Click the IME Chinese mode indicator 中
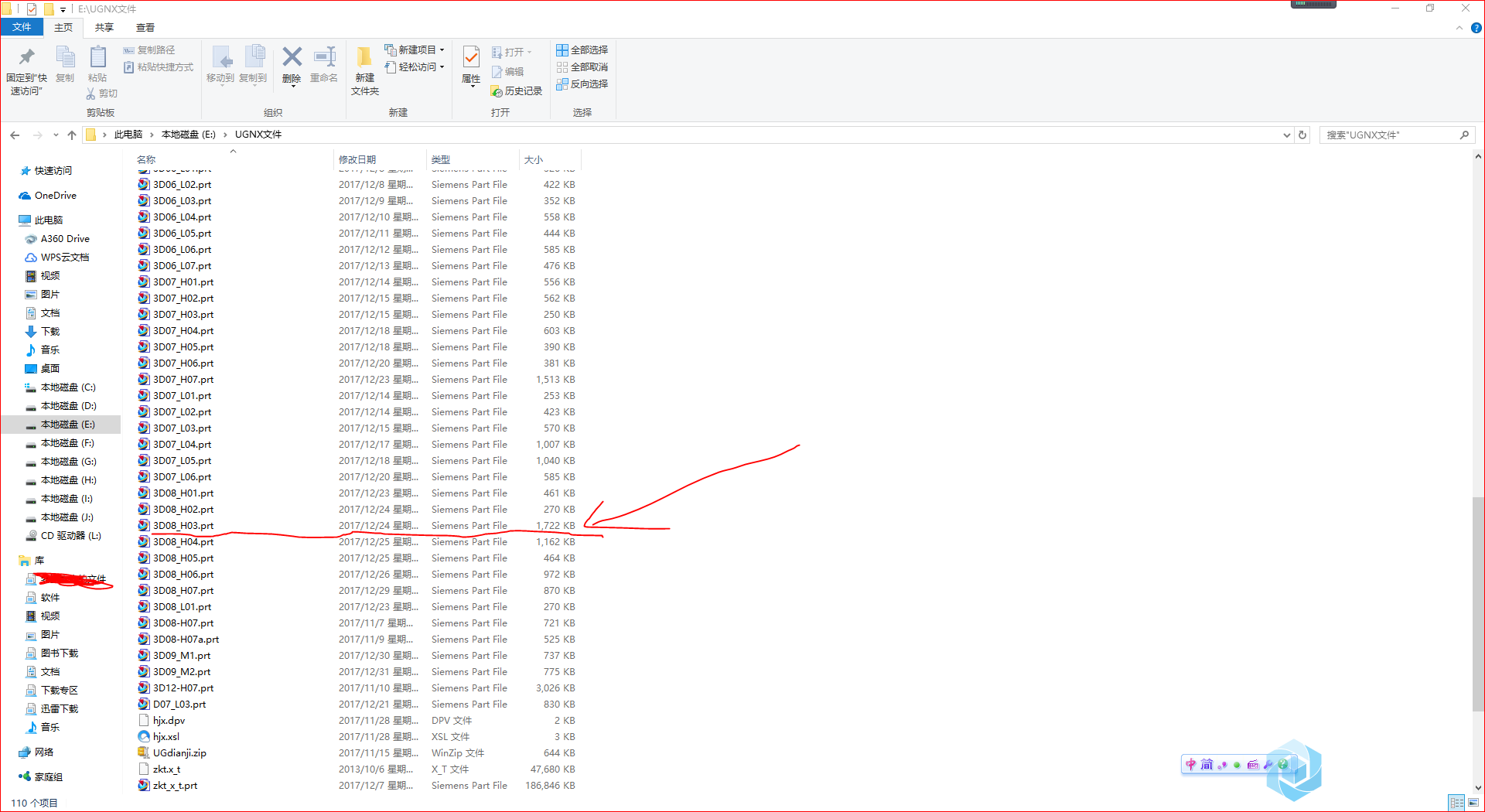The width and height of the screenshot is (1485, 812). click(1190, 764)
